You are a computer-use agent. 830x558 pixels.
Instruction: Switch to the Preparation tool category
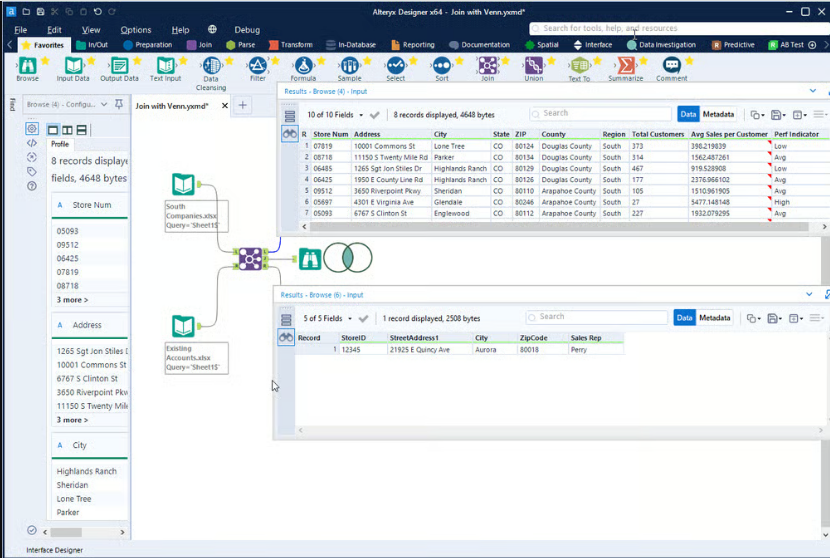point(148,45)
